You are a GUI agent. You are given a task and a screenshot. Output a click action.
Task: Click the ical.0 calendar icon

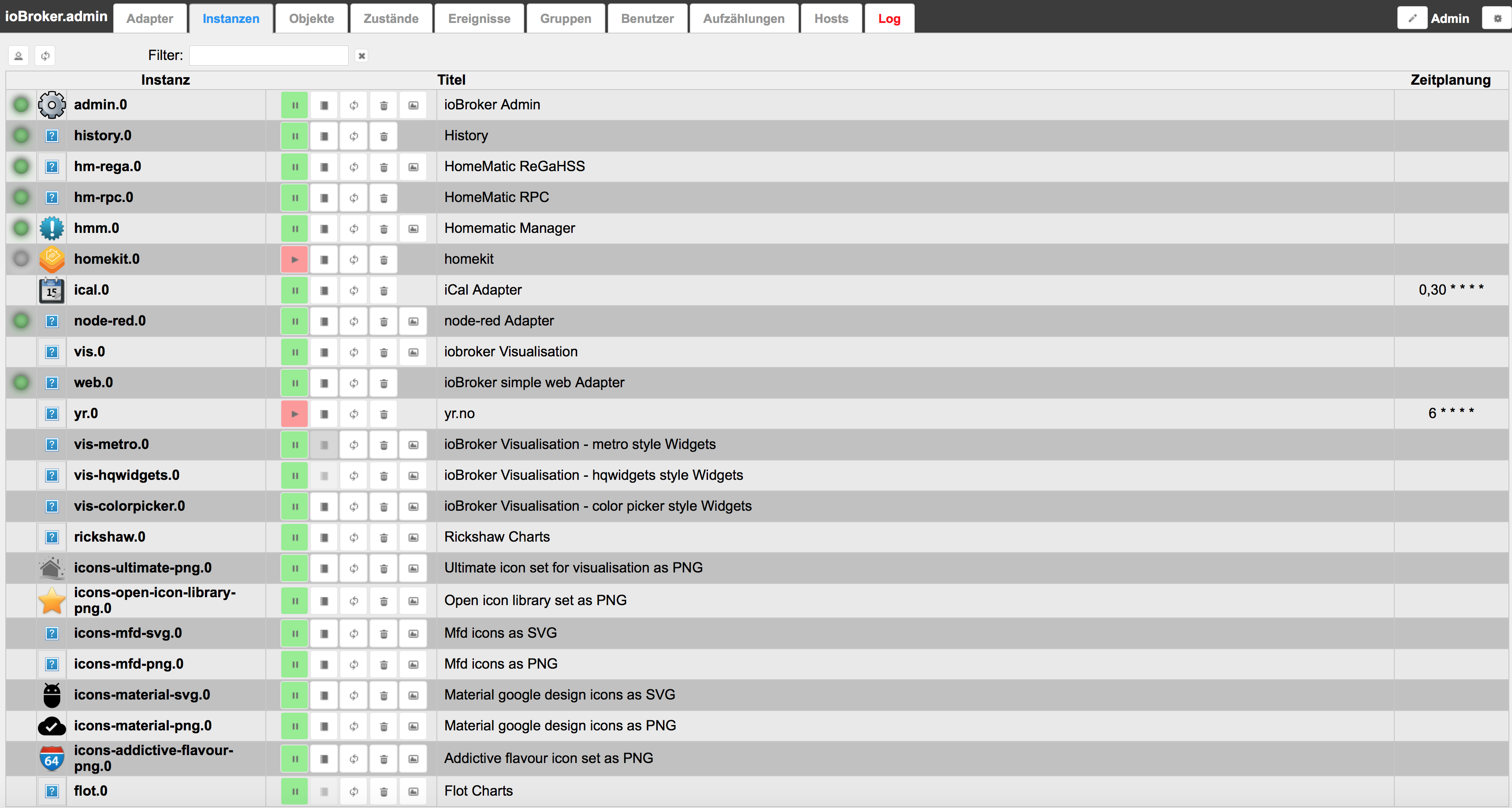[51, 290]
